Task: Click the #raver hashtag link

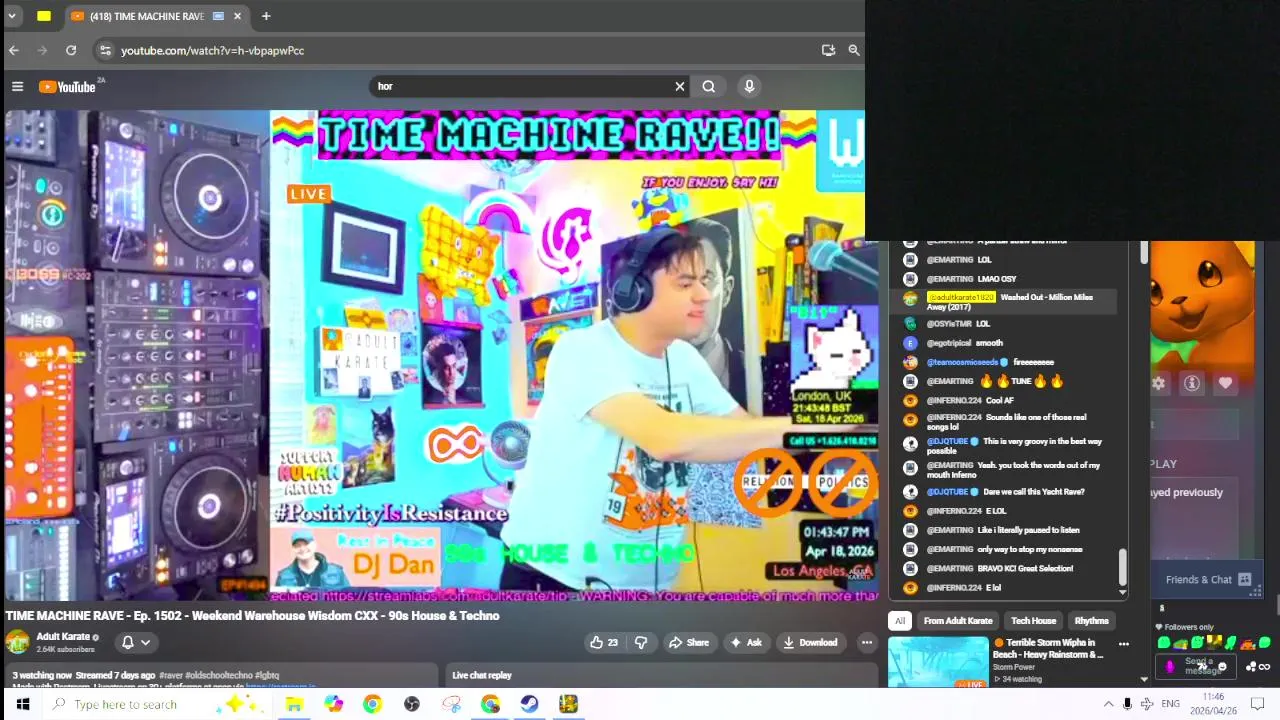Action: click(x=171, y=675)
